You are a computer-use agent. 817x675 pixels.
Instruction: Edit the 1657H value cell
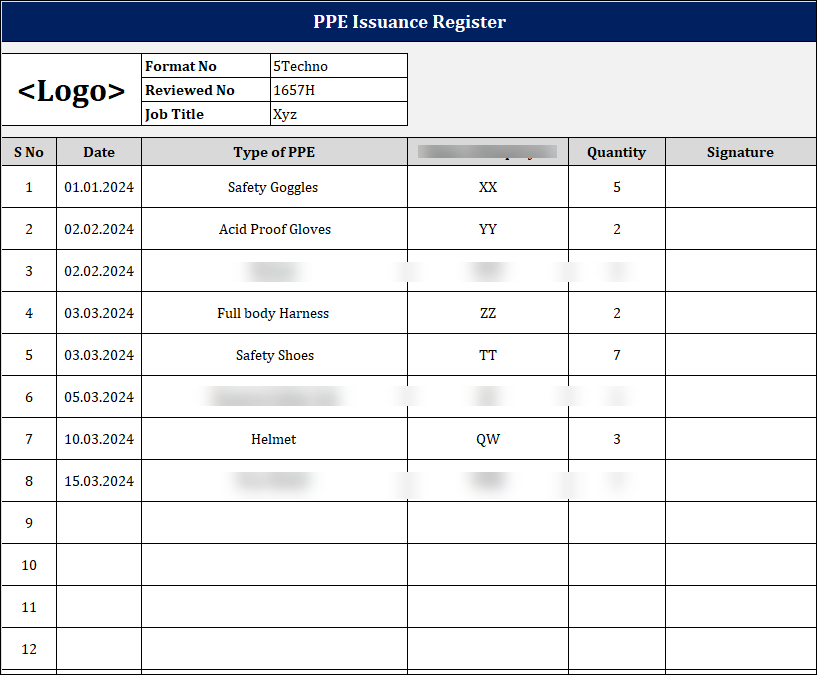339,90
